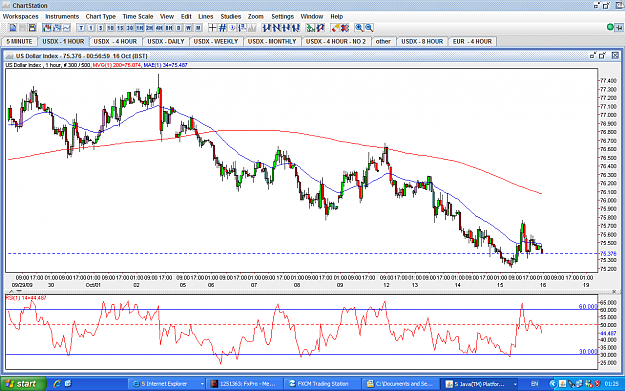Click the MVG(1) 200=76.074 study label
625x391 pixels.
[x=117, y=65]
